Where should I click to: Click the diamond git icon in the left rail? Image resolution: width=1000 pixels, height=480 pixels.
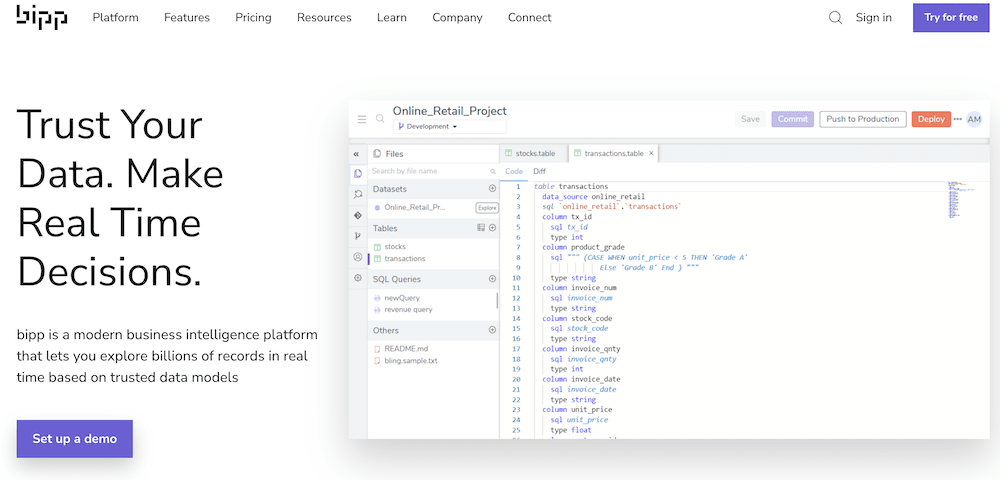tap(358, 215)
